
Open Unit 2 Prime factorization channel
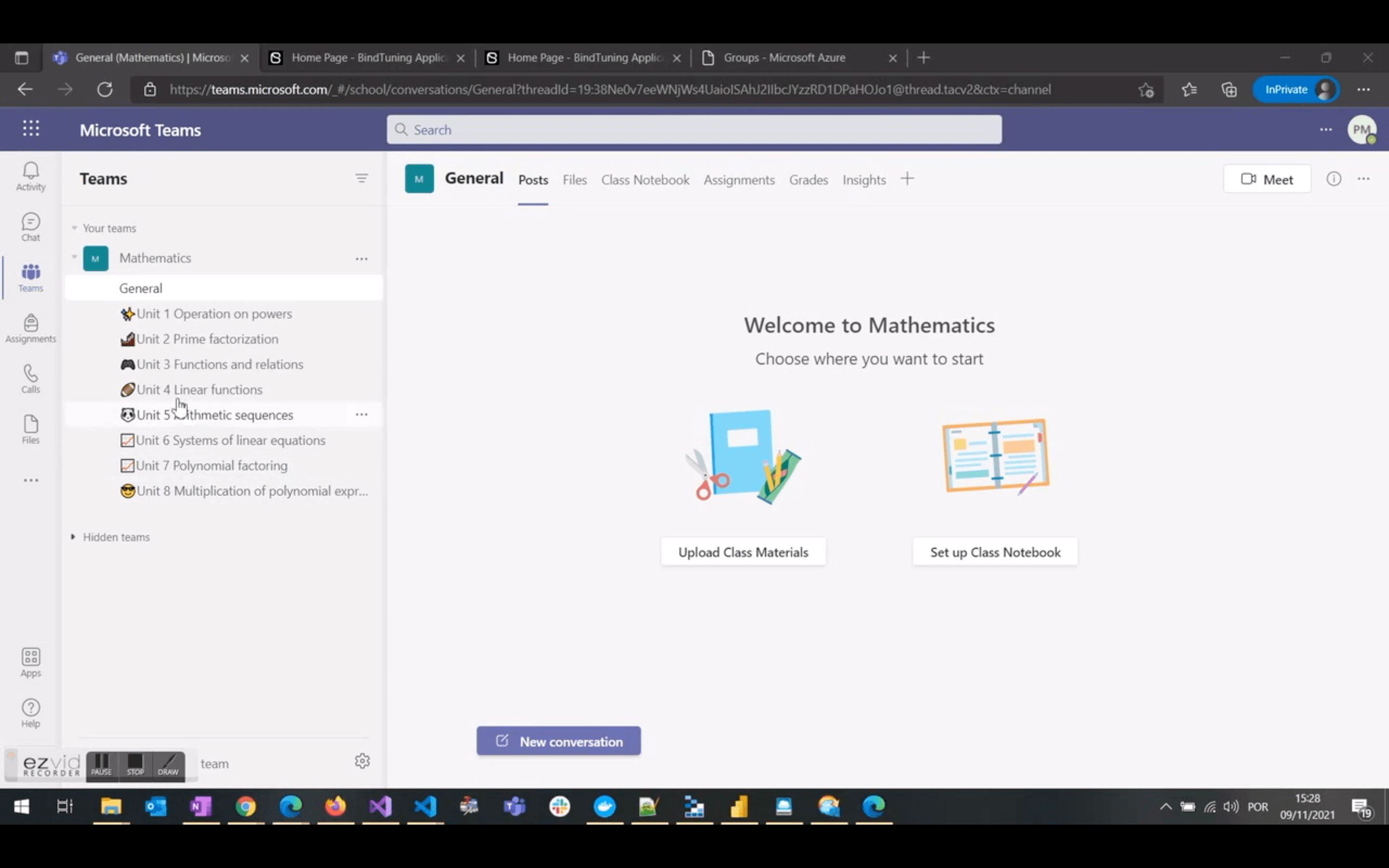point(224,339)
